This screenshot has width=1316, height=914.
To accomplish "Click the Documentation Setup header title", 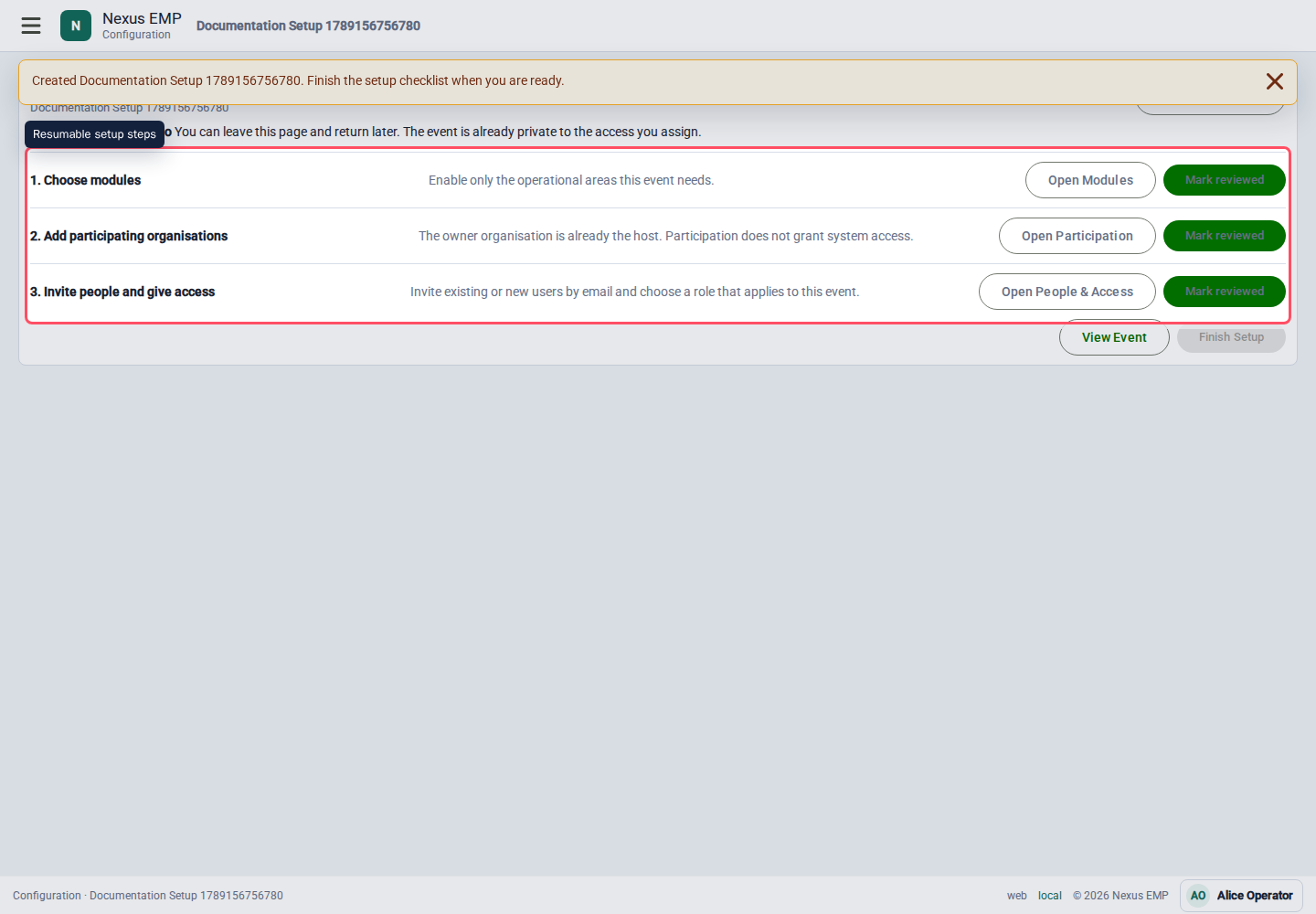I will 308,26.
